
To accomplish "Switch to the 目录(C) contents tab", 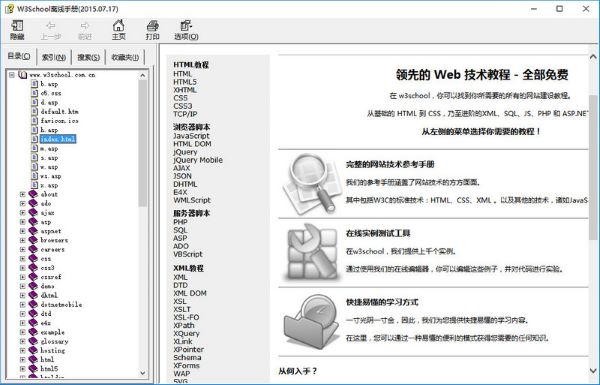I will pyautogui.click(x=19, y=56).
